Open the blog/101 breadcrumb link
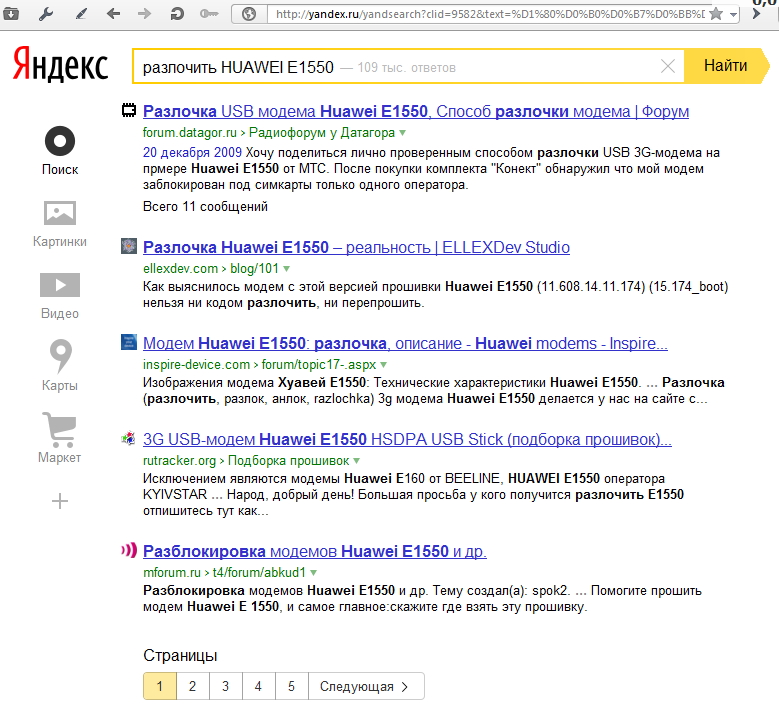Viewport: 779px width, 721px height. point(254,268)
